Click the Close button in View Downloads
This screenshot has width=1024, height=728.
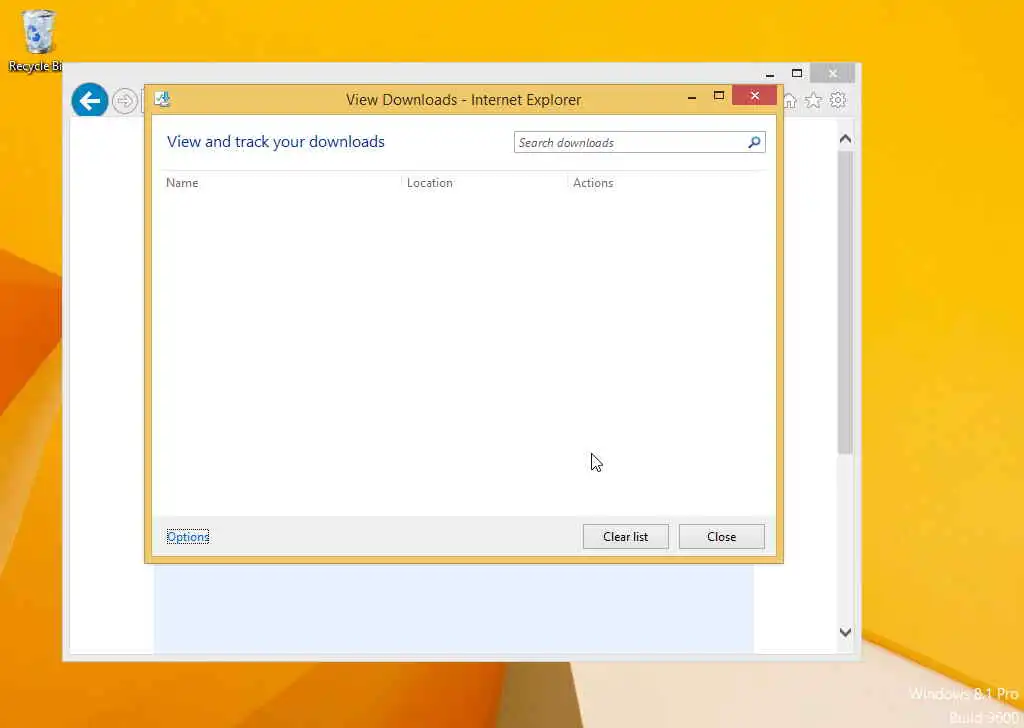(x=722, y=537)
